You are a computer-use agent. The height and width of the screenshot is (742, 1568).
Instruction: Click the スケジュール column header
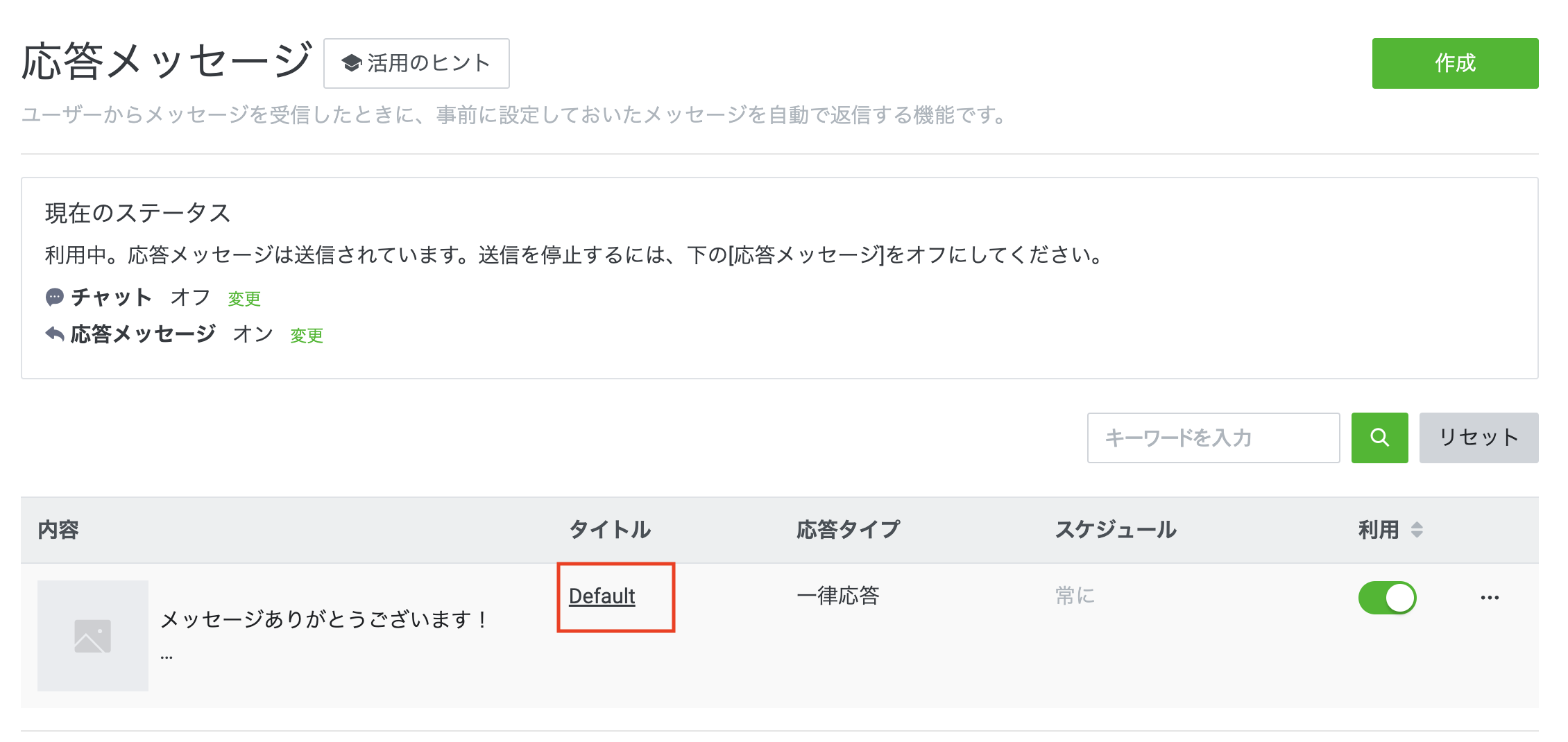pyautogui.click(x=1115, y=530)
